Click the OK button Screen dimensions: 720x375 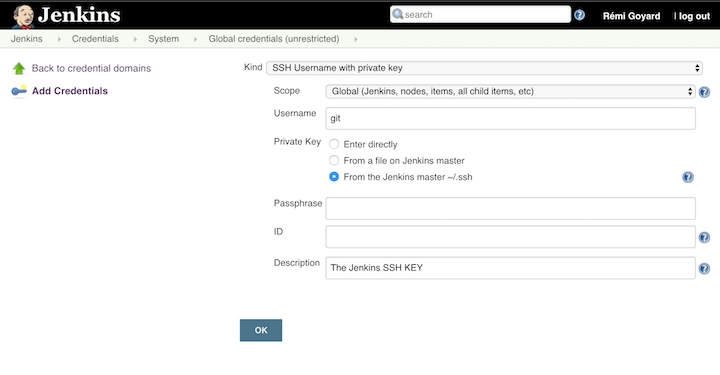pyautogui.click(x=261, y=330)
